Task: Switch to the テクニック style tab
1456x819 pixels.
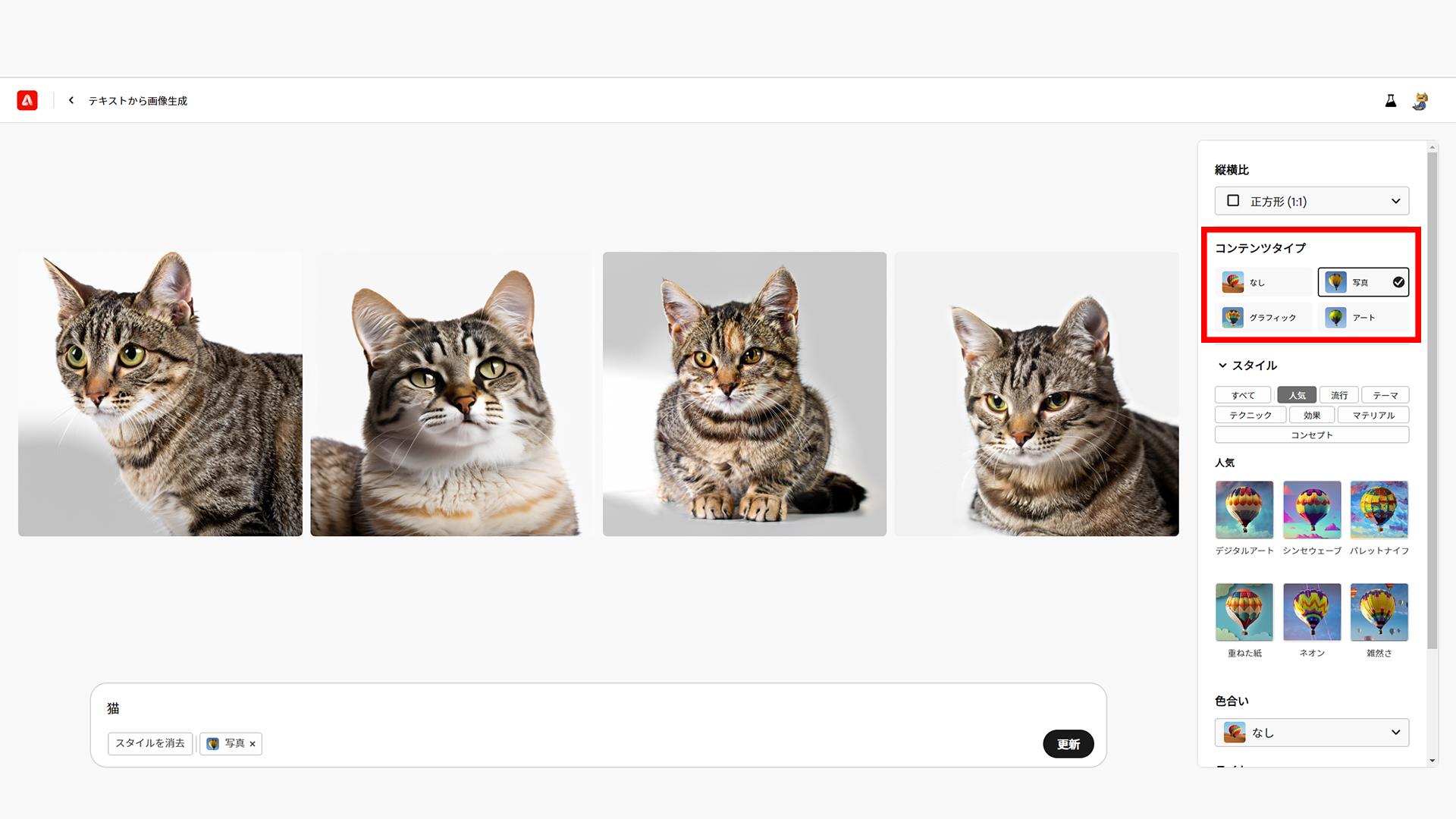Action: (1250, 415)
